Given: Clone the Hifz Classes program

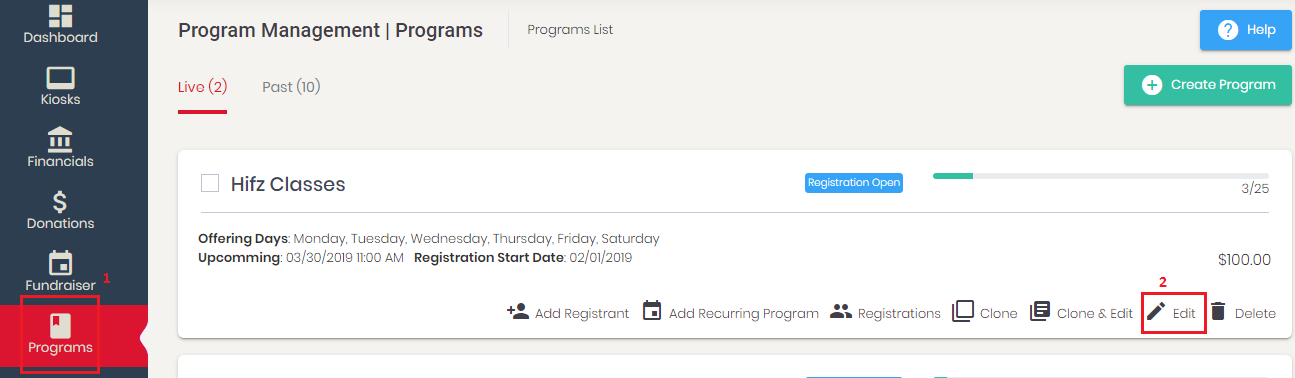Looking at the screenshot, I should point(984,312).
